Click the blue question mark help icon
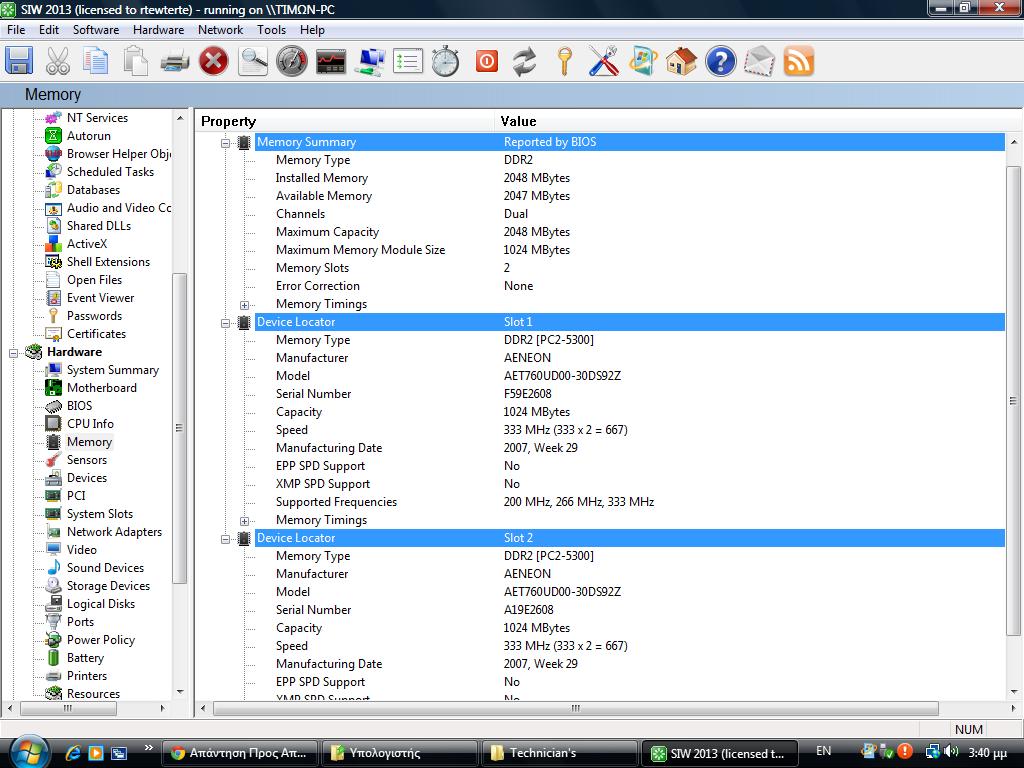The width and height of the screenshot is (1024, 768). (720, 61)
